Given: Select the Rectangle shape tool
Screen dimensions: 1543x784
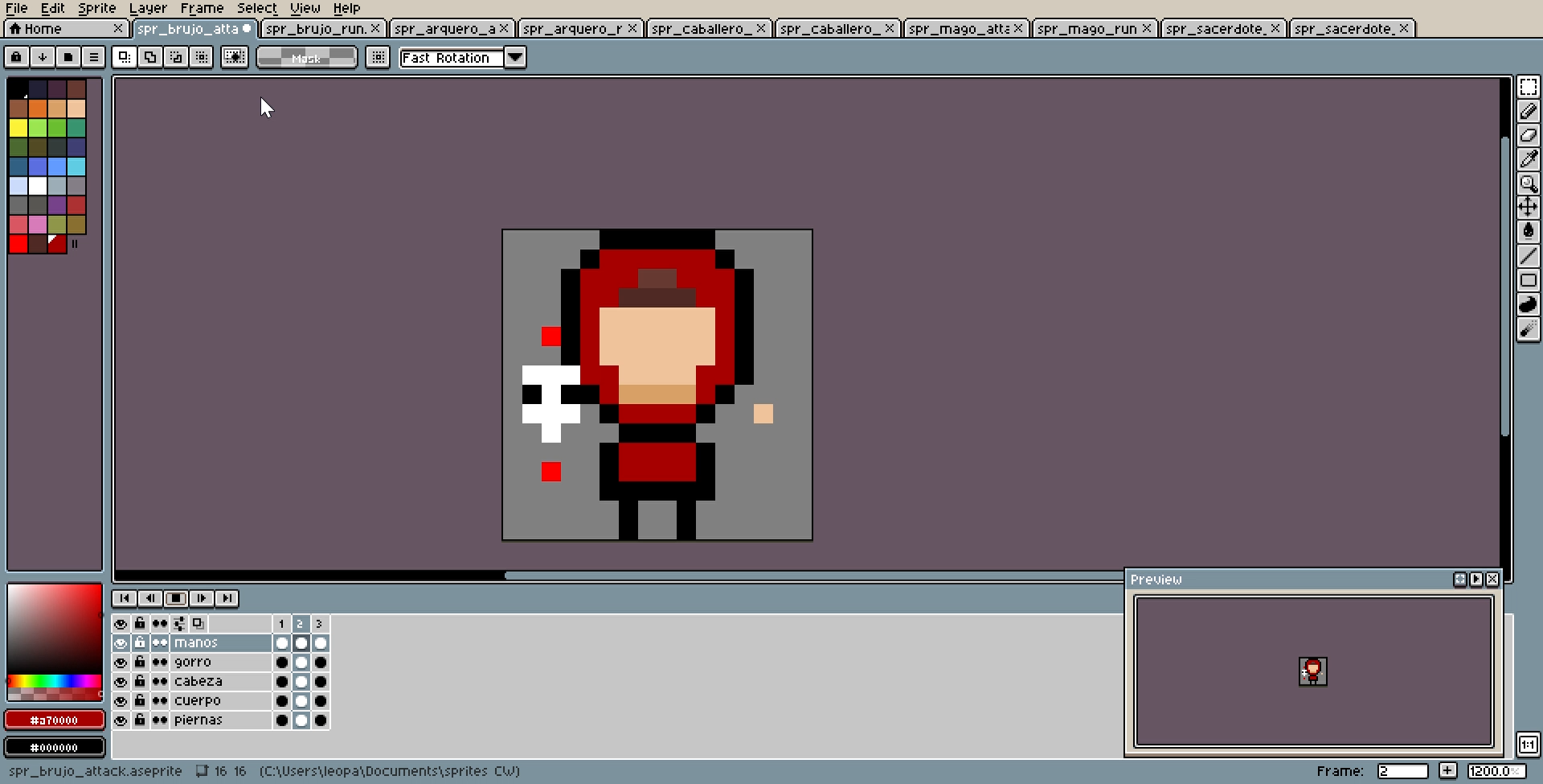Looking at the screenshot, I should point(1528,280).
